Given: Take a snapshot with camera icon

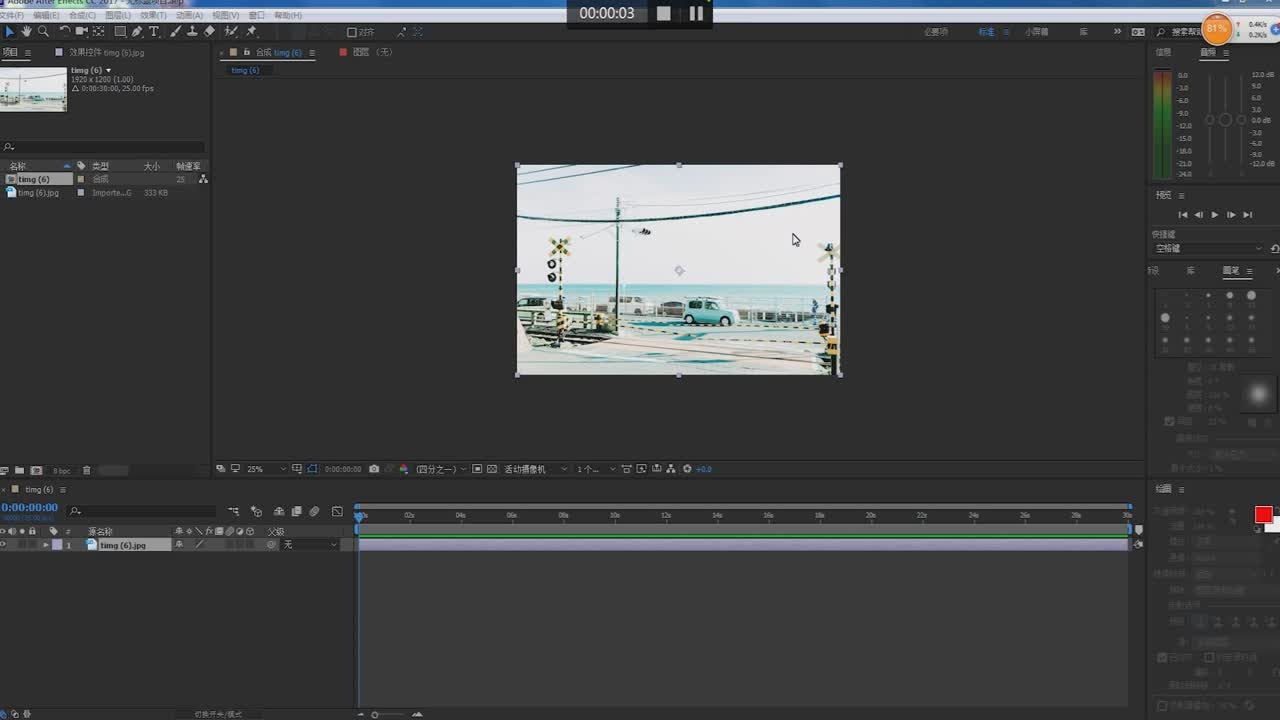Looking at the screenshot, I should (374, 469).
